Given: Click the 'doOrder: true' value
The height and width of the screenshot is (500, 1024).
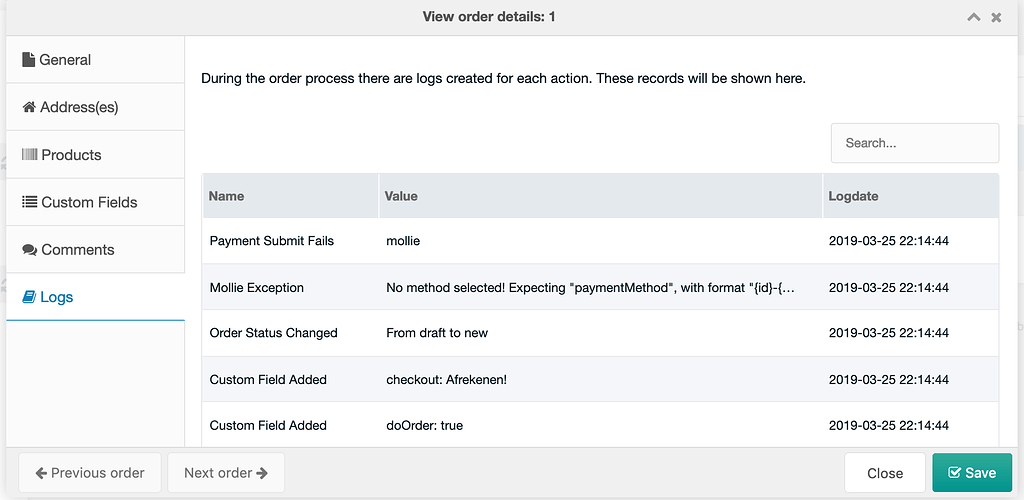Looking at the screenshot, I should tap(424, 426).
